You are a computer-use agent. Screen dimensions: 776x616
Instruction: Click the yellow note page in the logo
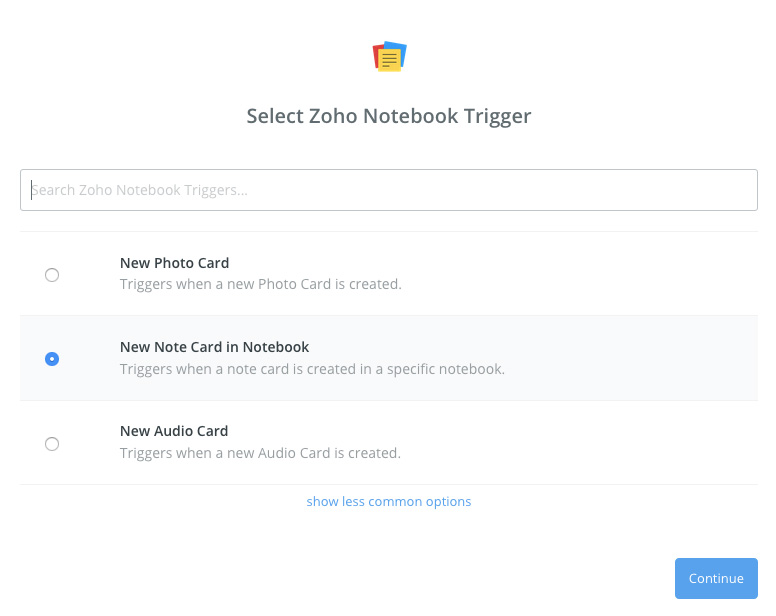coord(389,60)
